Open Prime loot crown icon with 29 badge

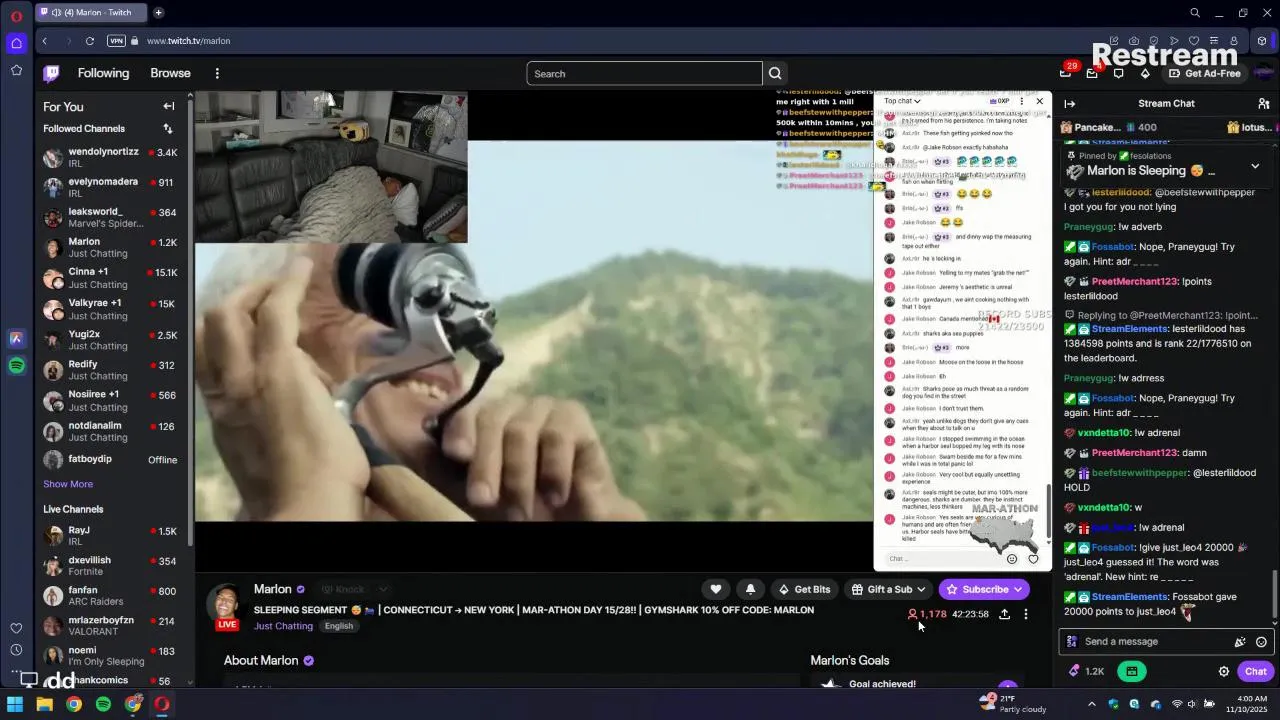(1066, 73)
